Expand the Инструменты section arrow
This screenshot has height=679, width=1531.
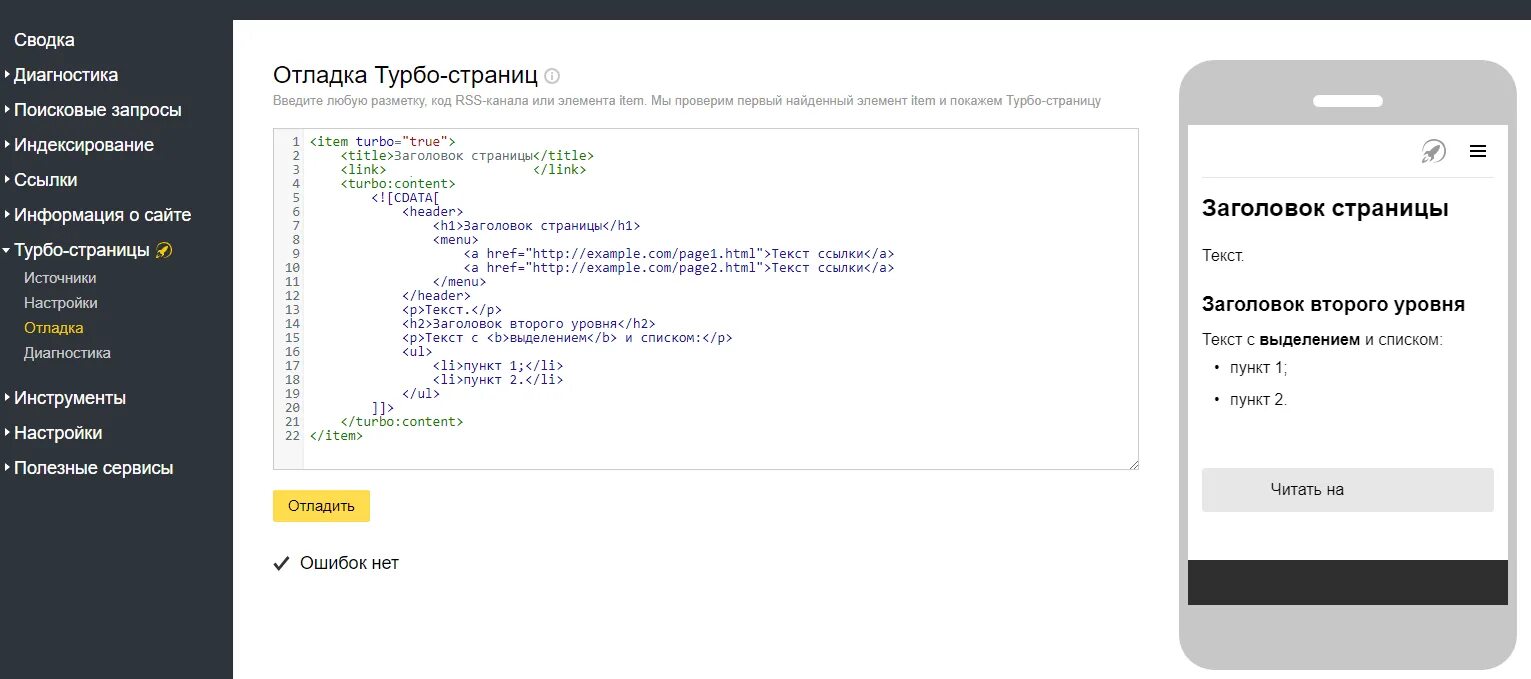click(x=7, y=398)
